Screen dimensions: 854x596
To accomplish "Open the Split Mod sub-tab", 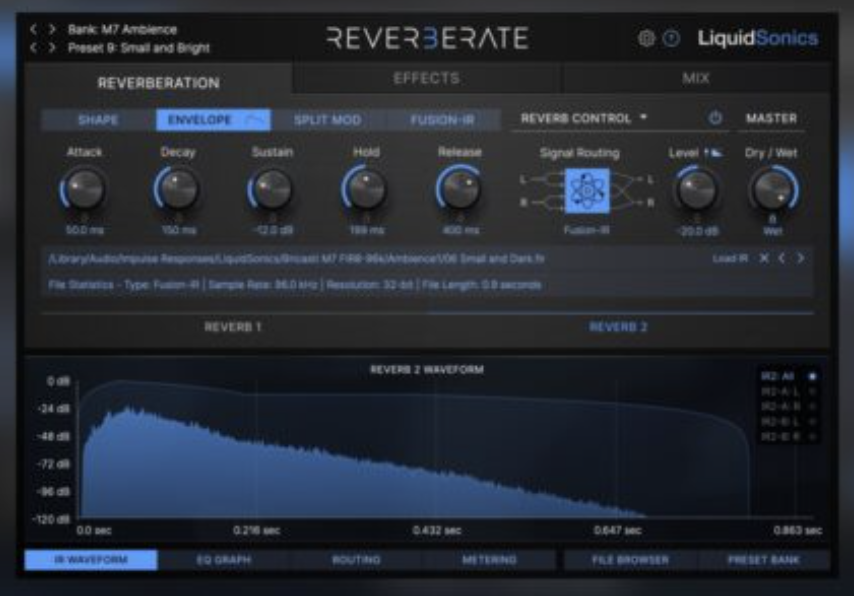I will (x=327, y=120).
